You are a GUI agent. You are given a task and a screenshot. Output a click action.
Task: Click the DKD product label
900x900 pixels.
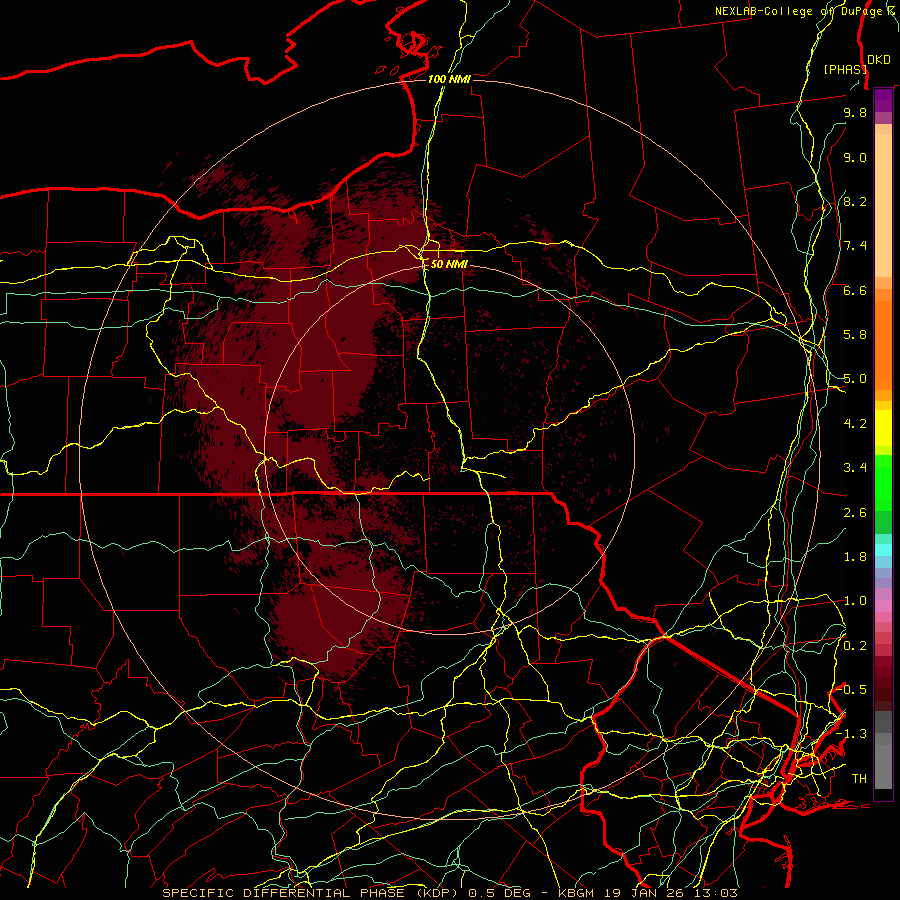point(879,60)
